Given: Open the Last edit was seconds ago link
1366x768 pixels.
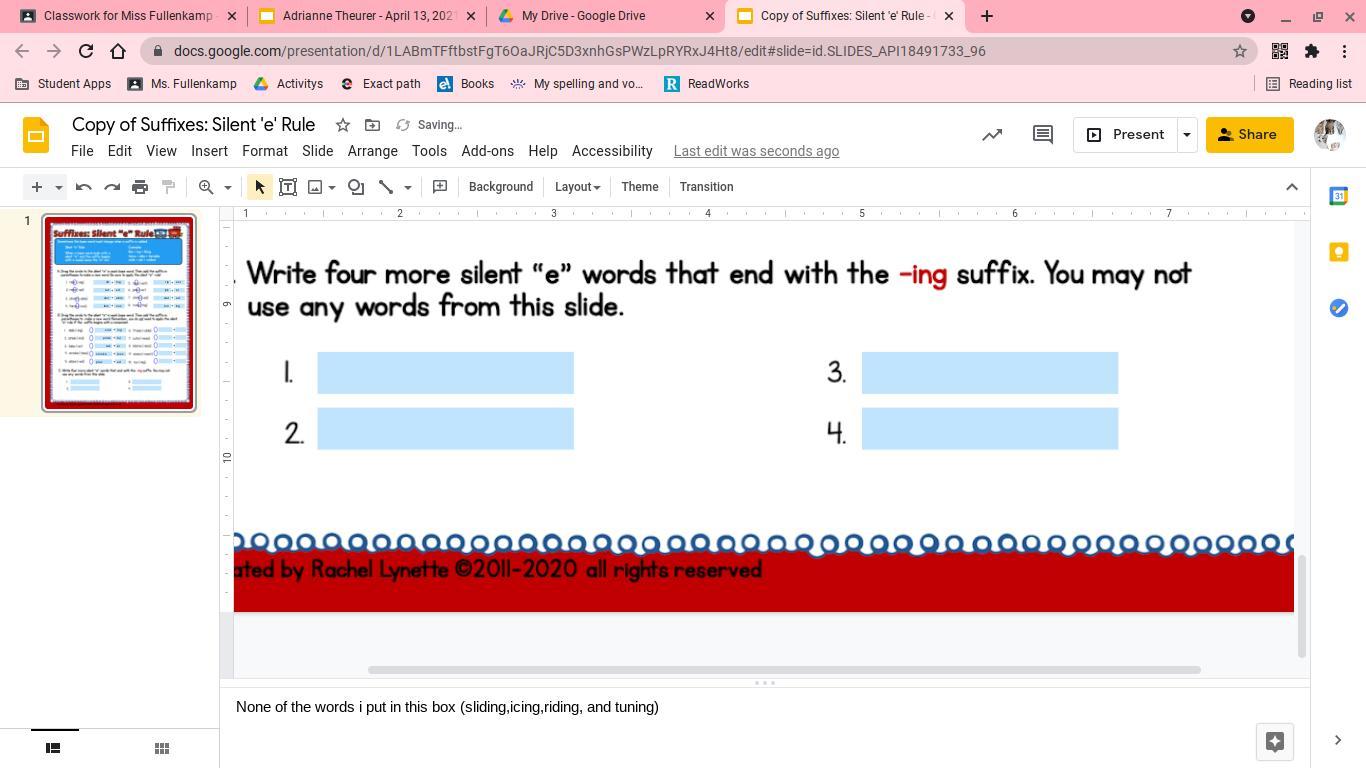Looking at the screenshot, I should click(756, 151).
